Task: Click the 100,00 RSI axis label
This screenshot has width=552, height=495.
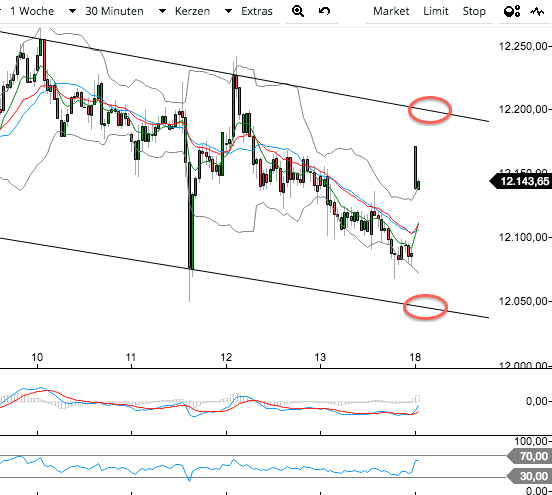Action: (531, 441)
